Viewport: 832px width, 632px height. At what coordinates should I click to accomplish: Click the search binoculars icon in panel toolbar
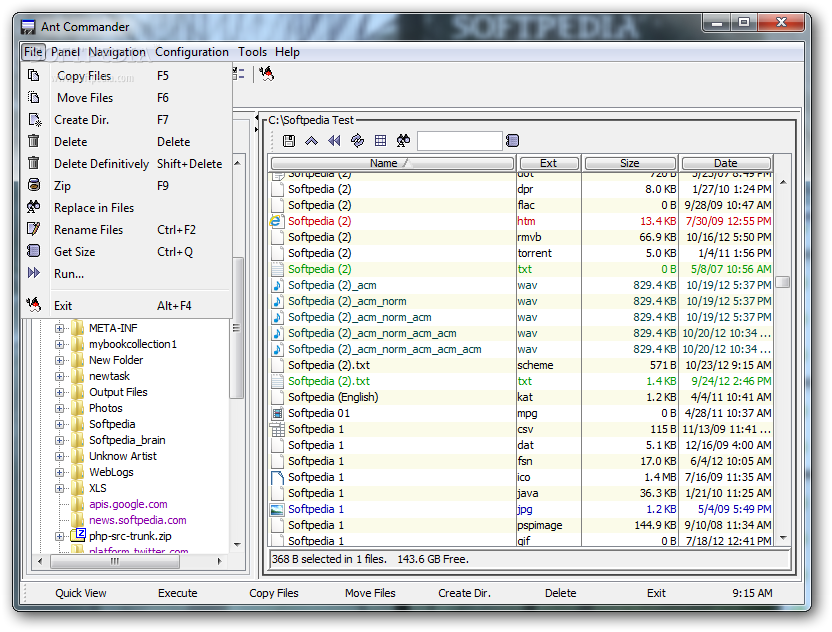point(403,141)
